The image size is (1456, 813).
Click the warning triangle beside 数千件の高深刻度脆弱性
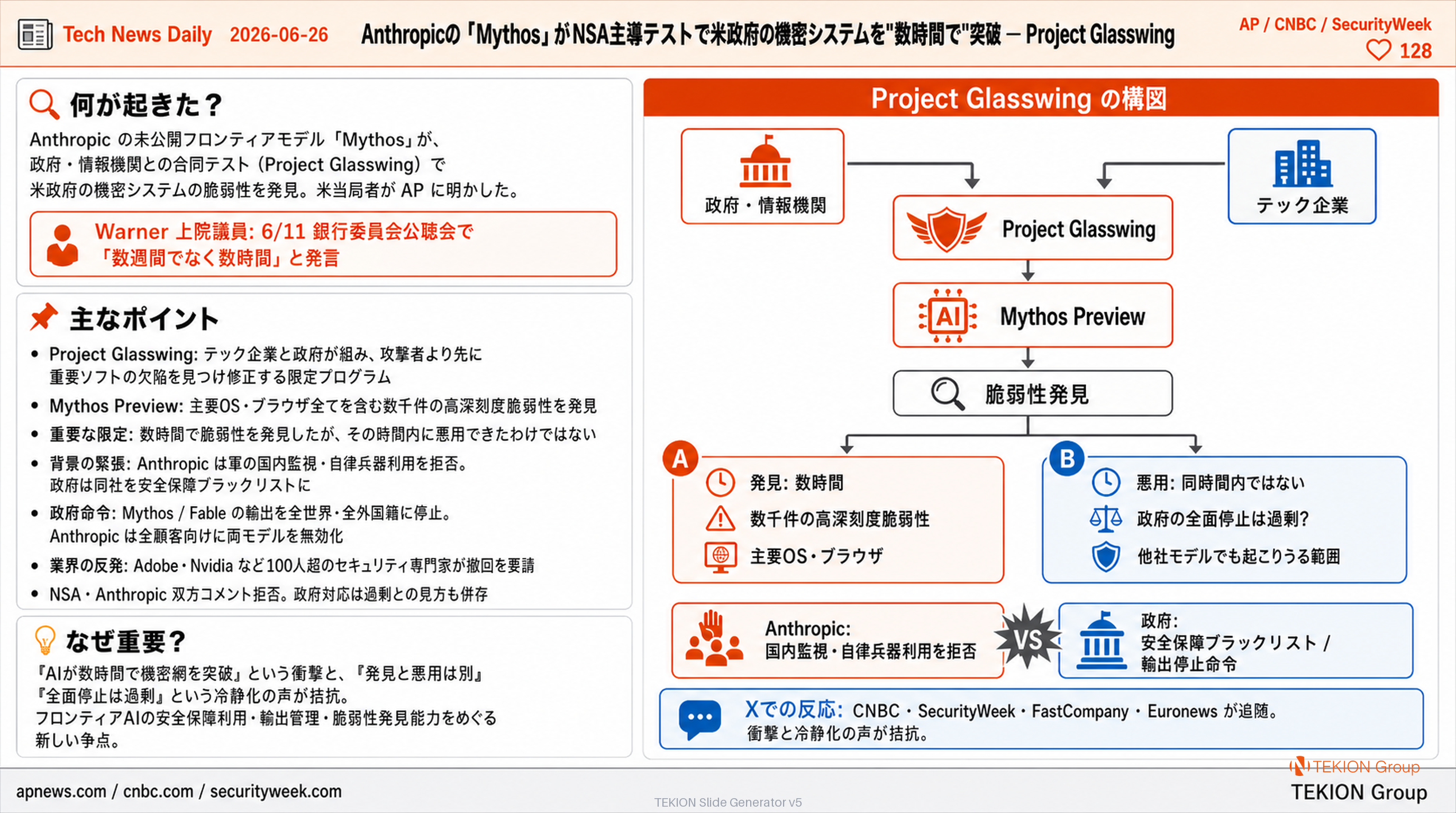click(720, 519)
